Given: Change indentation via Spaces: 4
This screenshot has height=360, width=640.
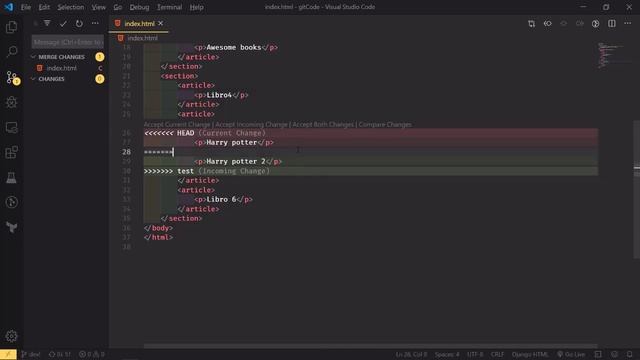Looking at the screenshot, I should (x=447, y=354).
